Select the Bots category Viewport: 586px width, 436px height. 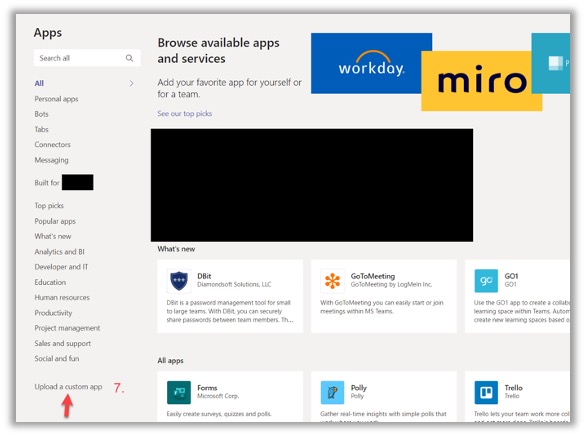click(x=41, y=114)
